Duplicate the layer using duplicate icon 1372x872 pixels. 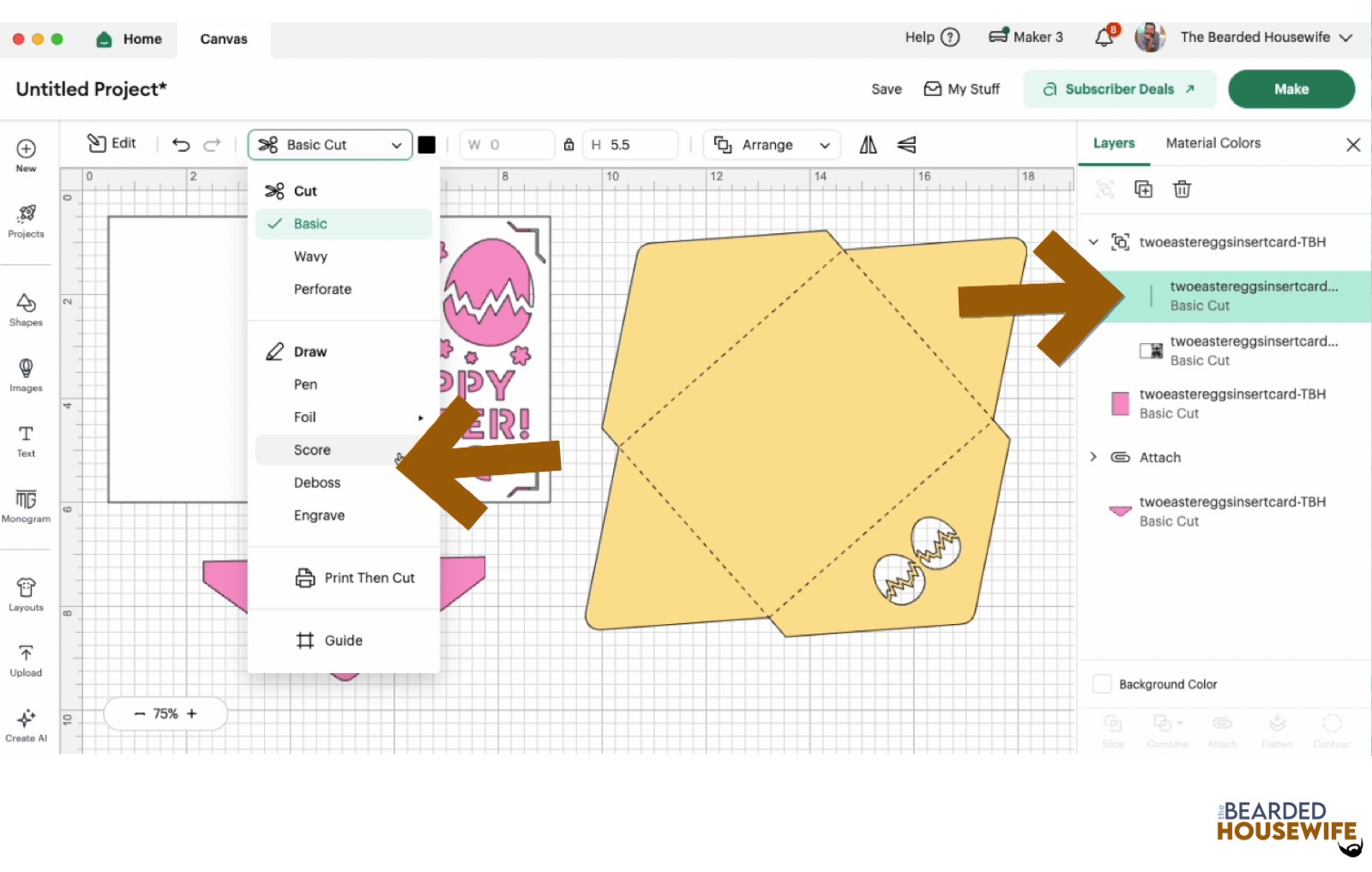1143,189
